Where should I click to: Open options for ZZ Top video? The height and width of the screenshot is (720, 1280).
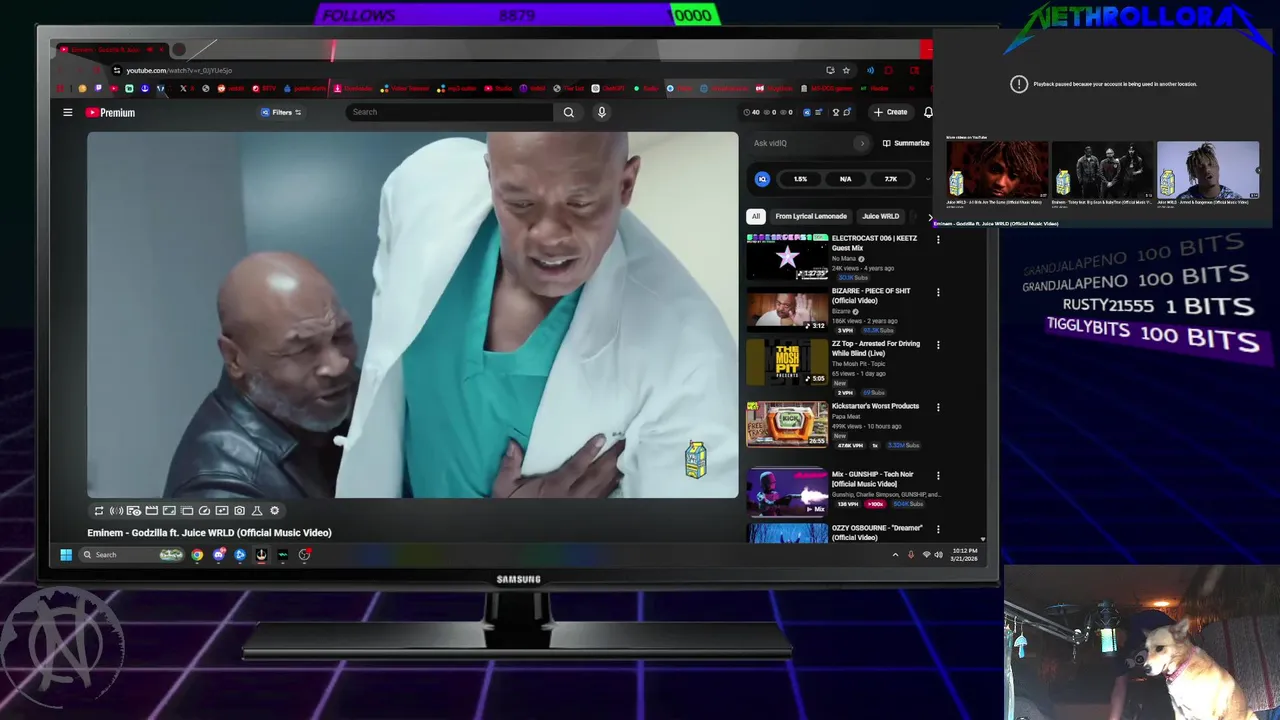pos(938,345)
